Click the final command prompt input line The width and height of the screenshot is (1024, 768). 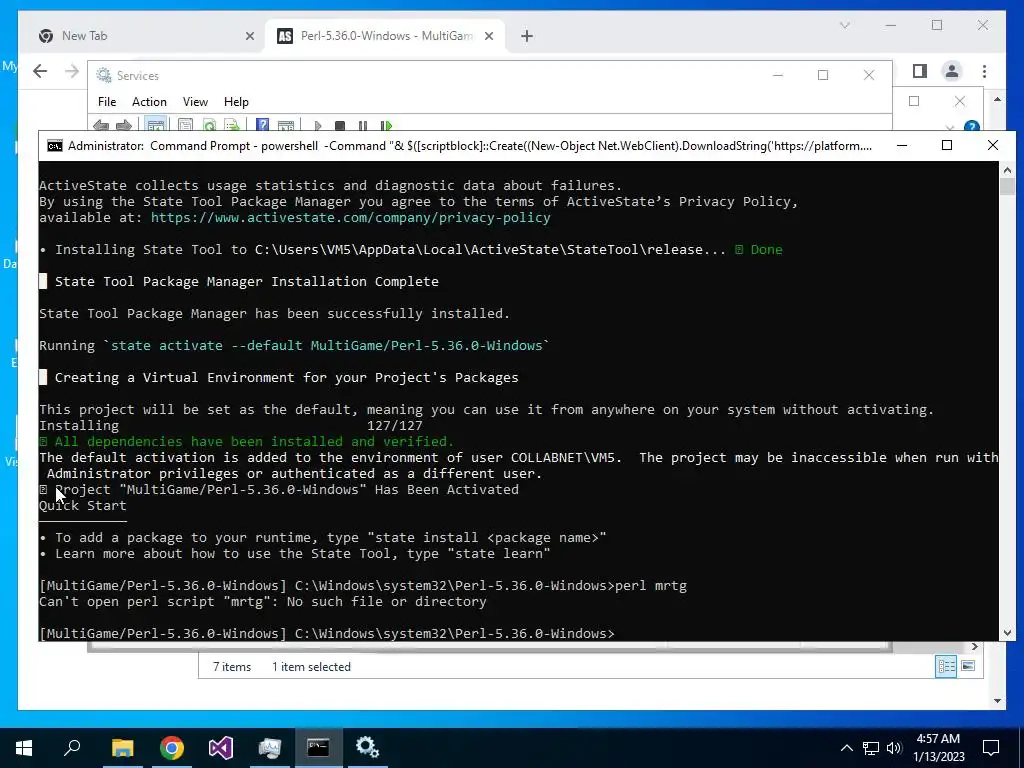[x=327, y=633]
